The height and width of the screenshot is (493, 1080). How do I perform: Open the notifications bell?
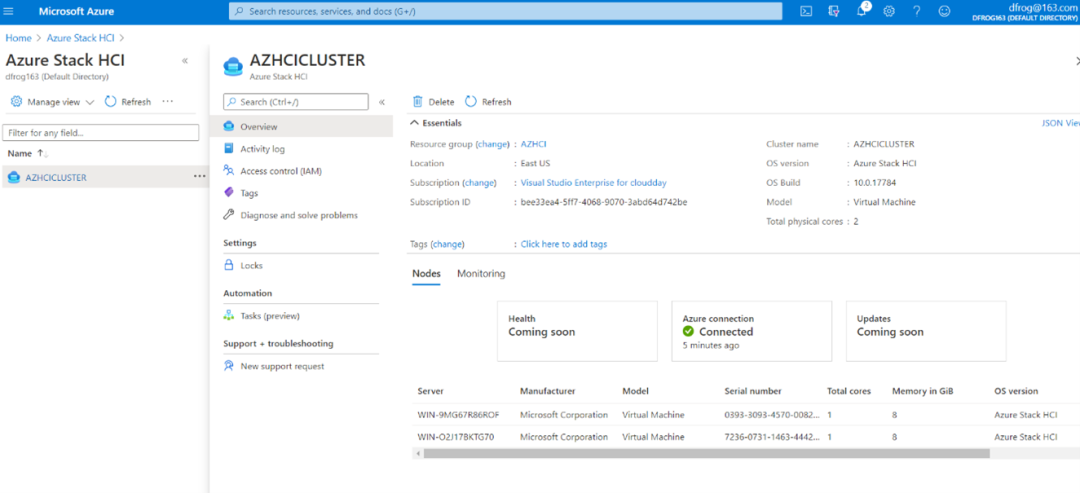(x=862, y=11)
